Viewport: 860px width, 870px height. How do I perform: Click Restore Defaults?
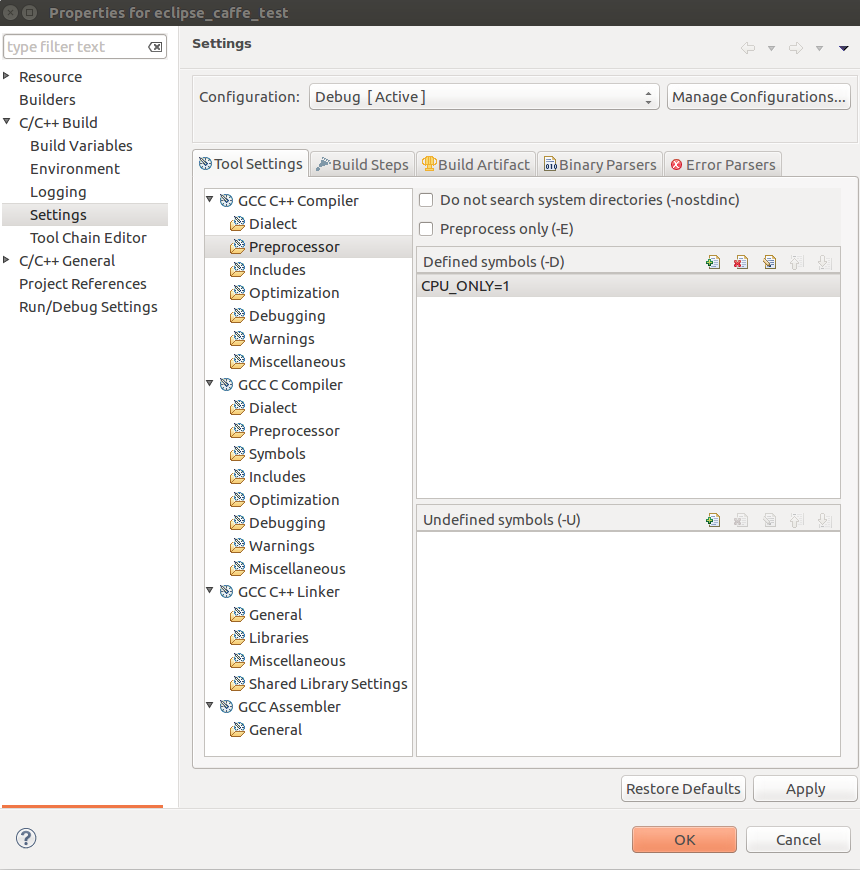point(683,788)
